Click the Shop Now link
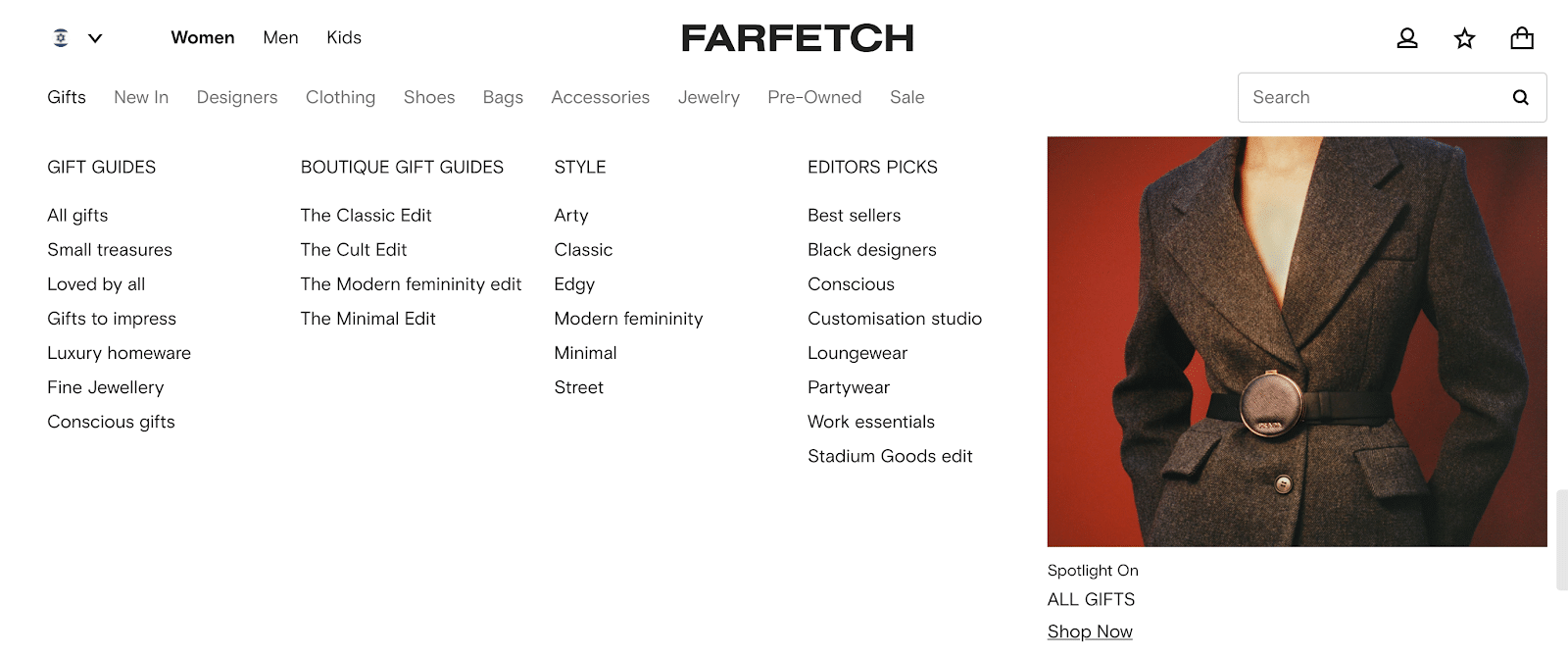This screenshot has width=1568, height=656. 1090,631
